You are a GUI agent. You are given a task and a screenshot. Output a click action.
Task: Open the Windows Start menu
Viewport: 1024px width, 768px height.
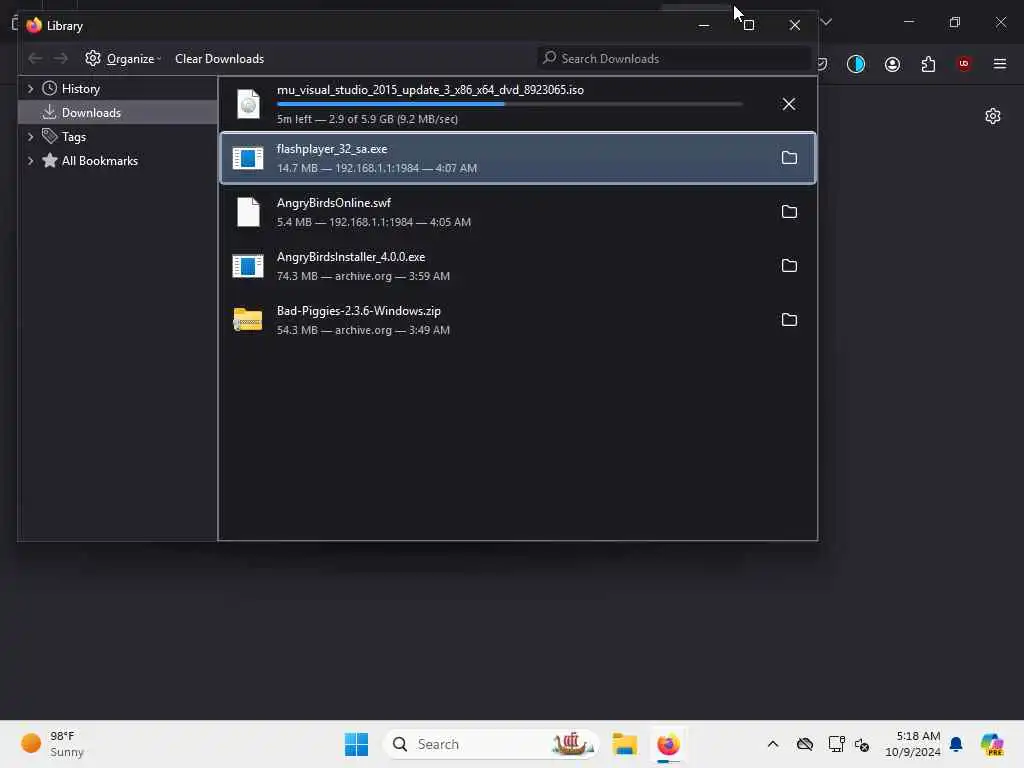[x=357, y=744]
